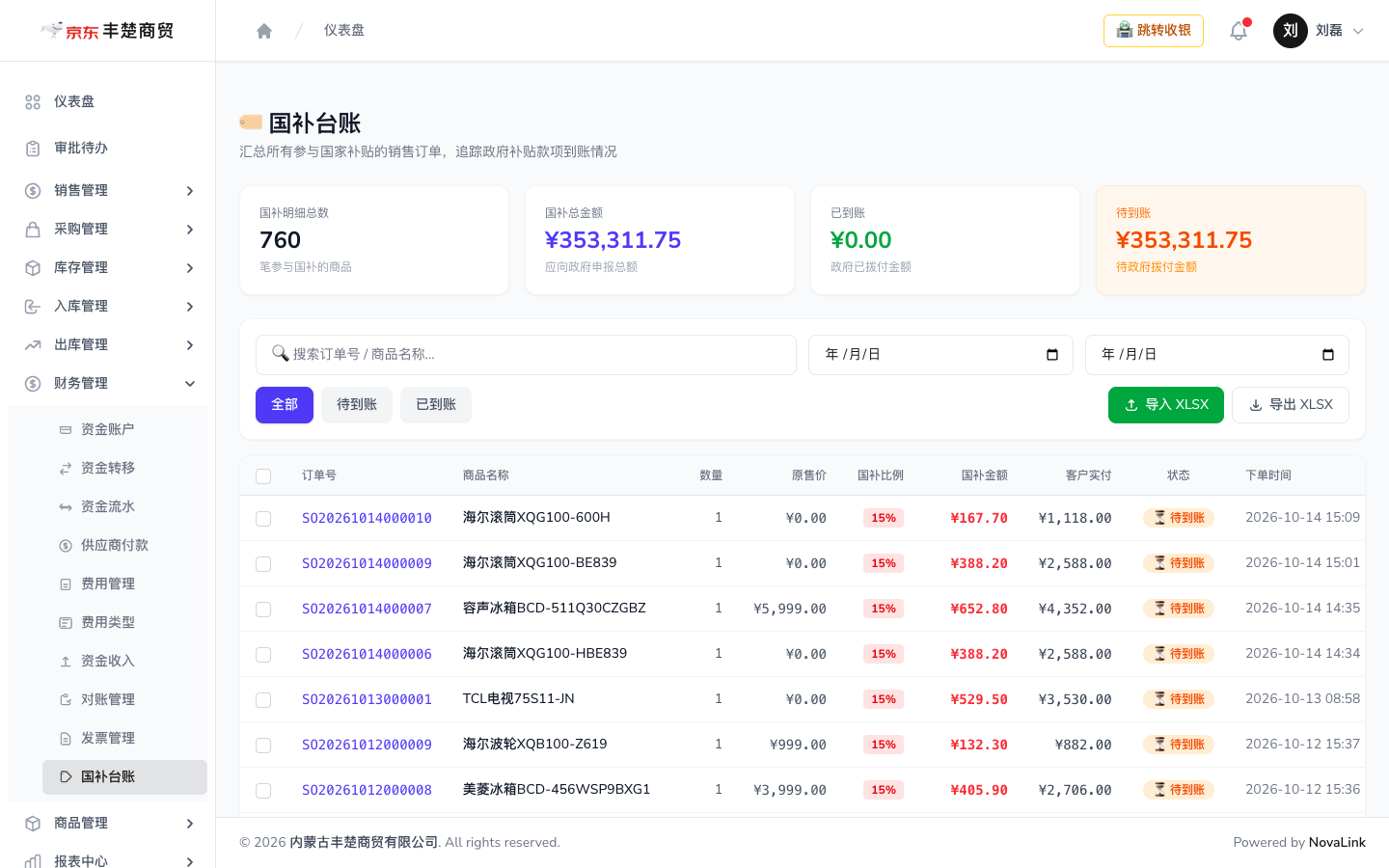
Task: Click the 库存管理 box icon
Action: click(33, 268)
